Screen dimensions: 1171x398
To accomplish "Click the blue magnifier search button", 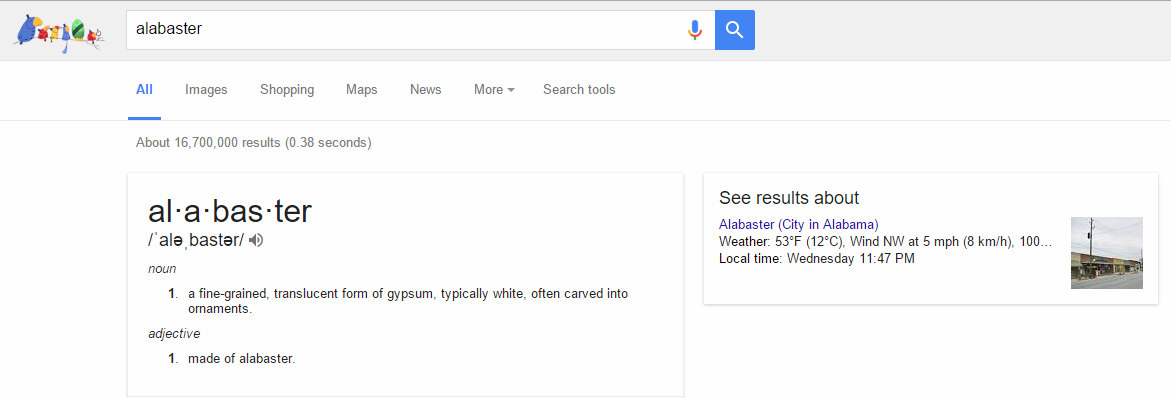I will point(735,30).
